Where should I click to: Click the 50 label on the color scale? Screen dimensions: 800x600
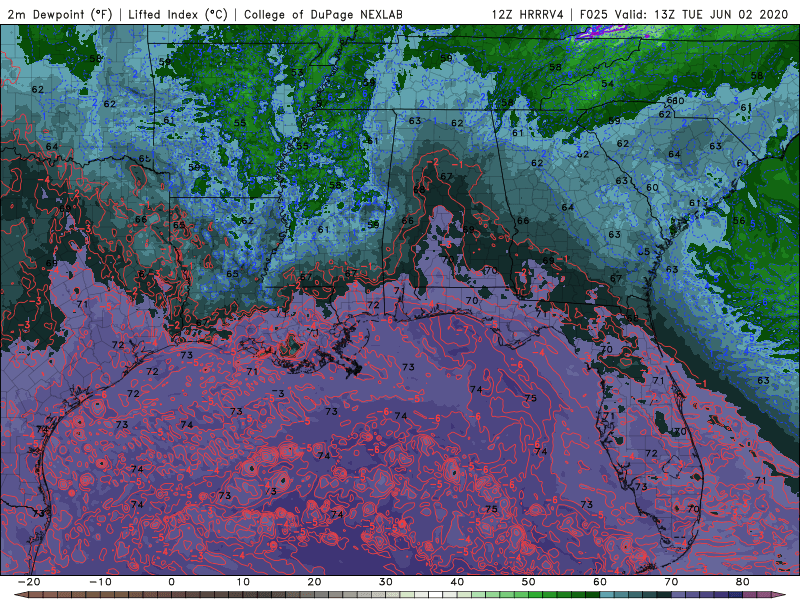(529, 582)
